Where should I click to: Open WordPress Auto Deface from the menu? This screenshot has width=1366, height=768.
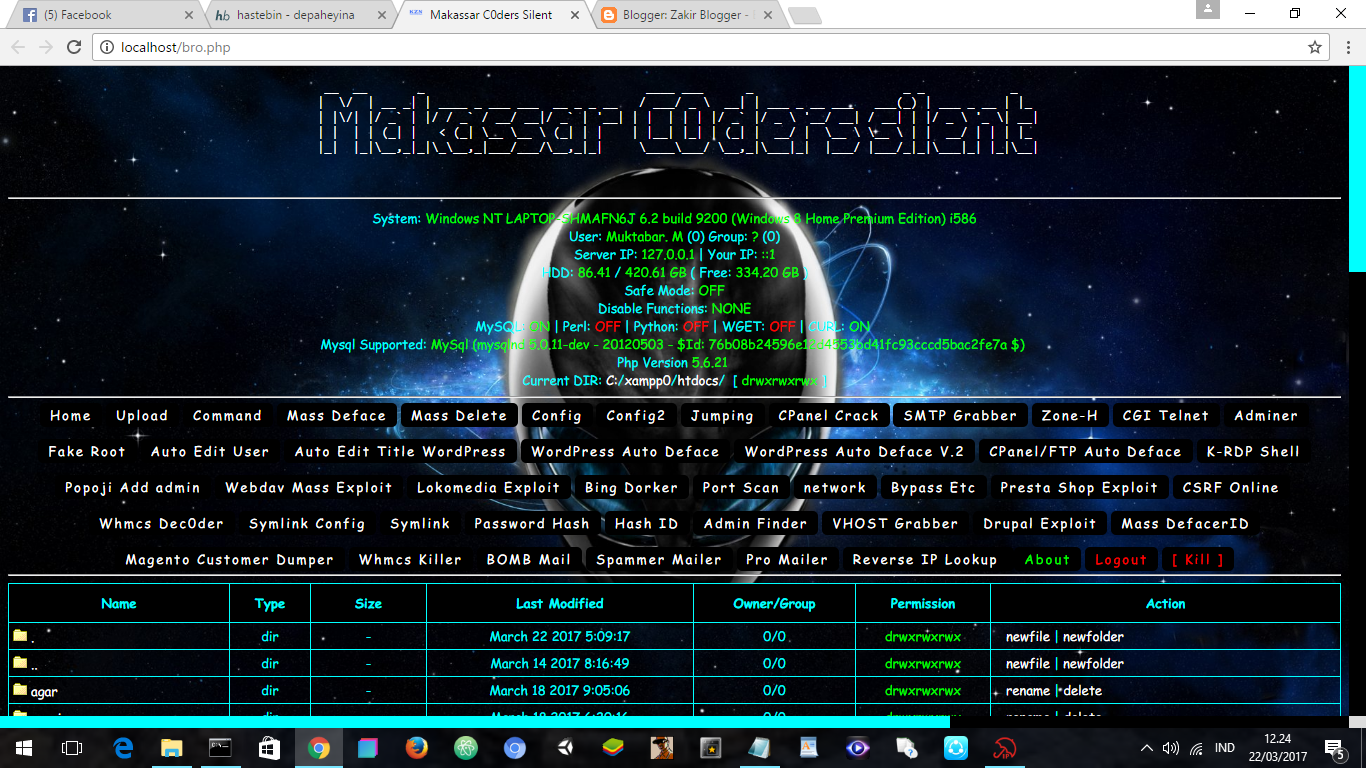tap(625, 451)
